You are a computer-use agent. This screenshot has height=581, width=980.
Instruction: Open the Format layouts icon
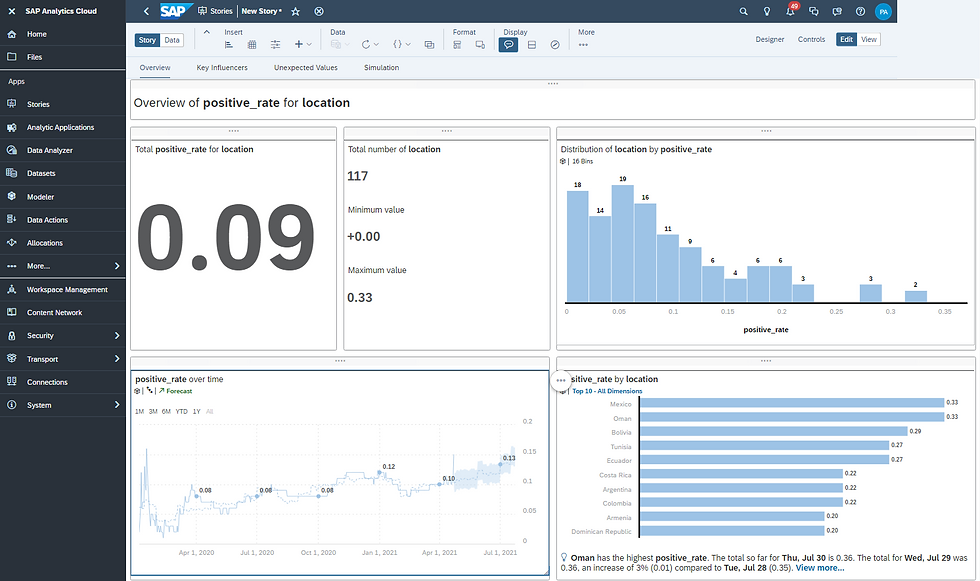tap(458, 44)
